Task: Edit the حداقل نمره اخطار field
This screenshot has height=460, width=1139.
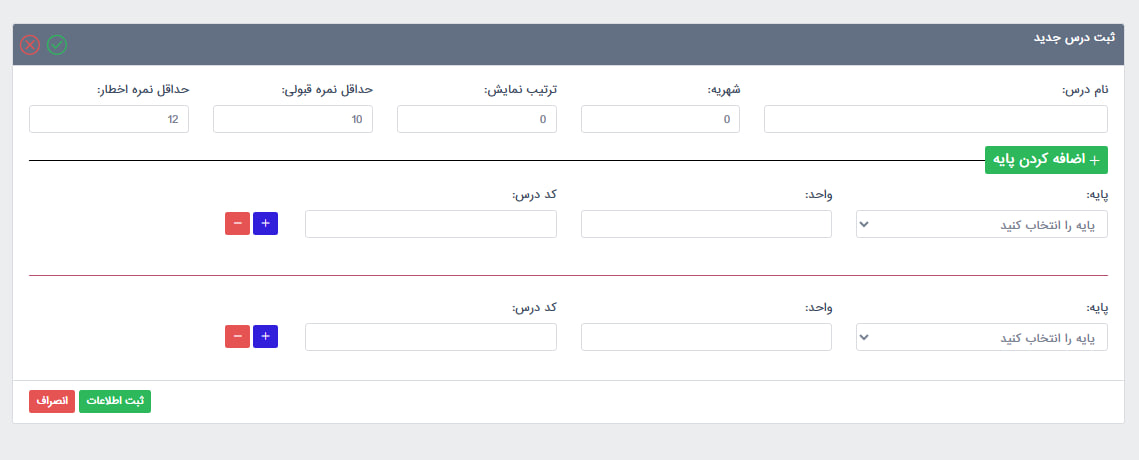Action: (x=109, y=120)
